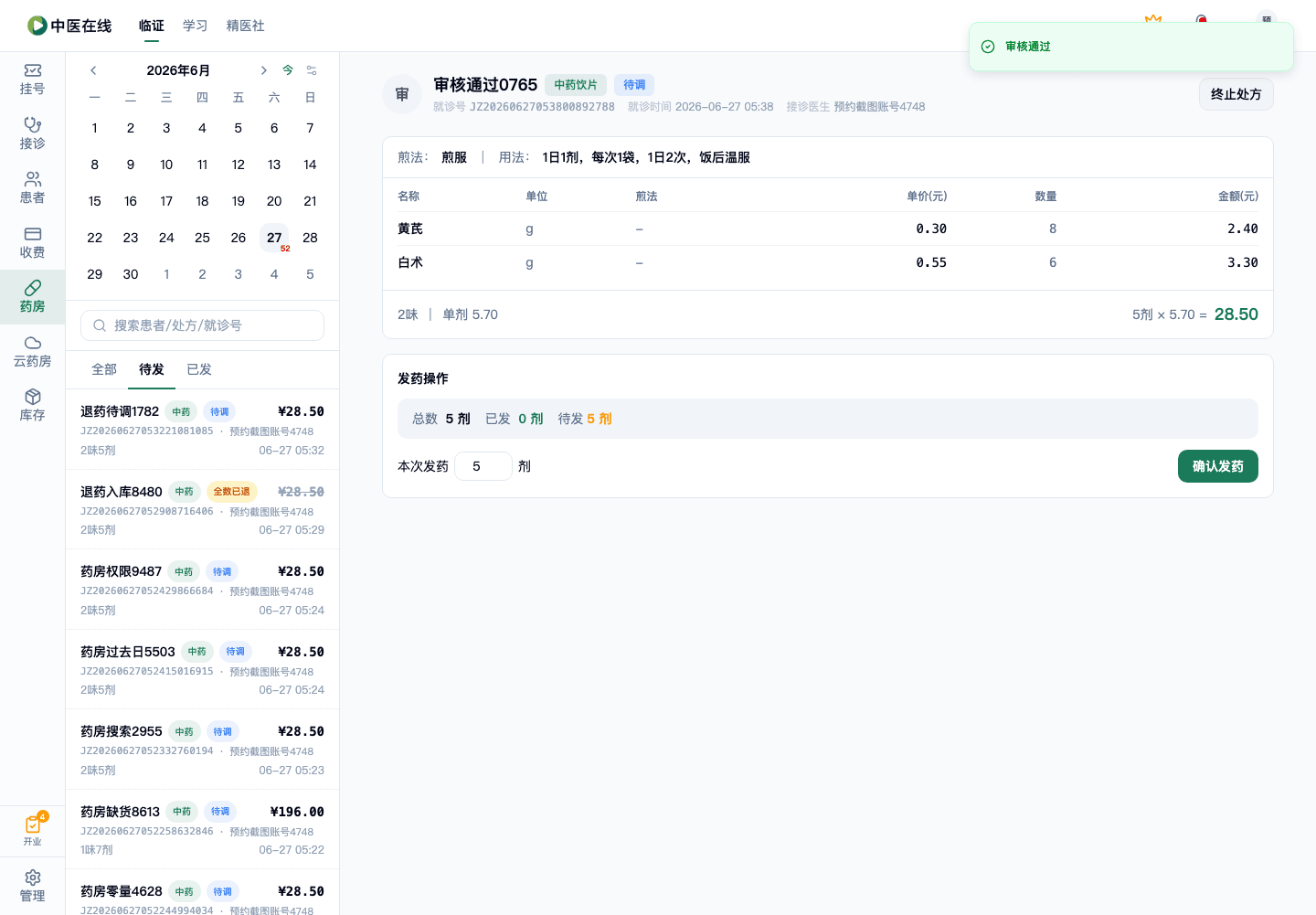The width and height of the screenshot is (1316, 915).
Task: Open prescription 退药待调1782
Action: click(202, 430)
